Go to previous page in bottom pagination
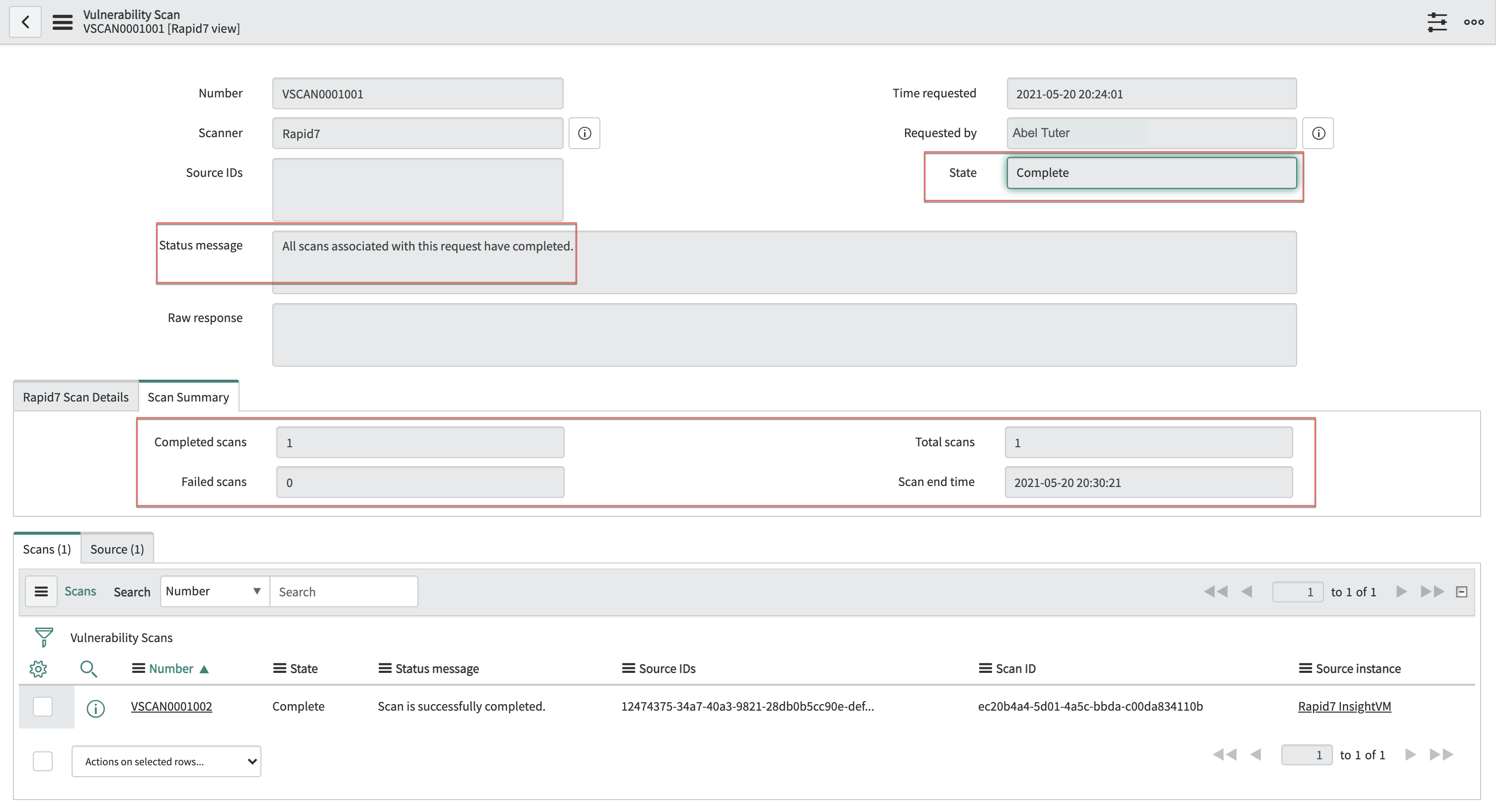The image size is (1496, 812). click(x=1255, y=754)
